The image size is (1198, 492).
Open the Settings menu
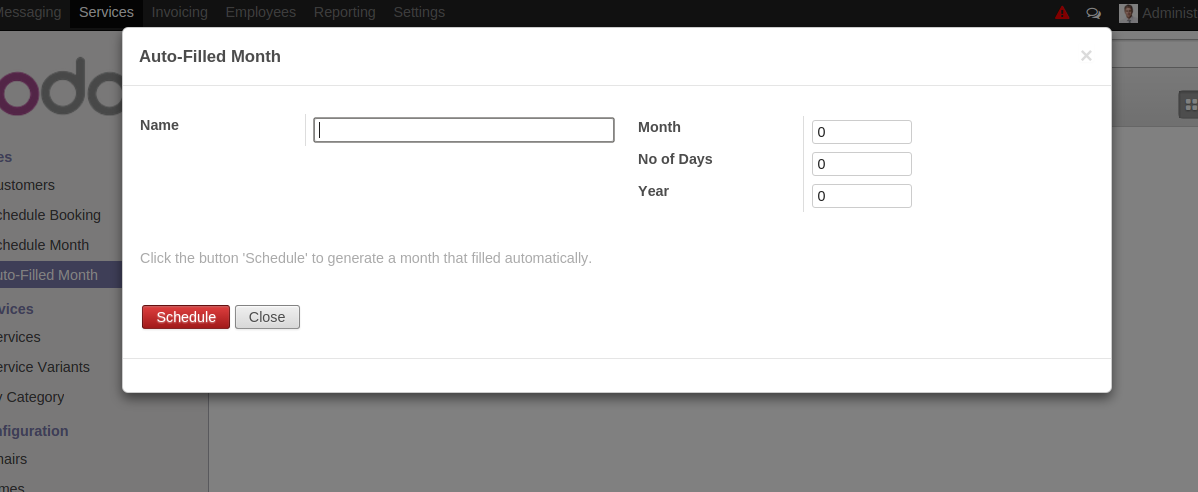(419, 12)
